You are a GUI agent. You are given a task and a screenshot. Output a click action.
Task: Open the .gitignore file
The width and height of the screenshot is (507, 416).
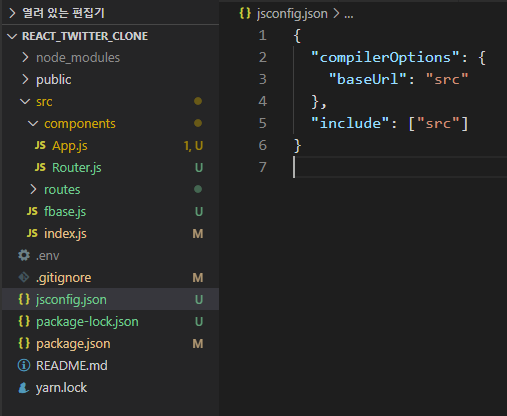pos(63,278)
